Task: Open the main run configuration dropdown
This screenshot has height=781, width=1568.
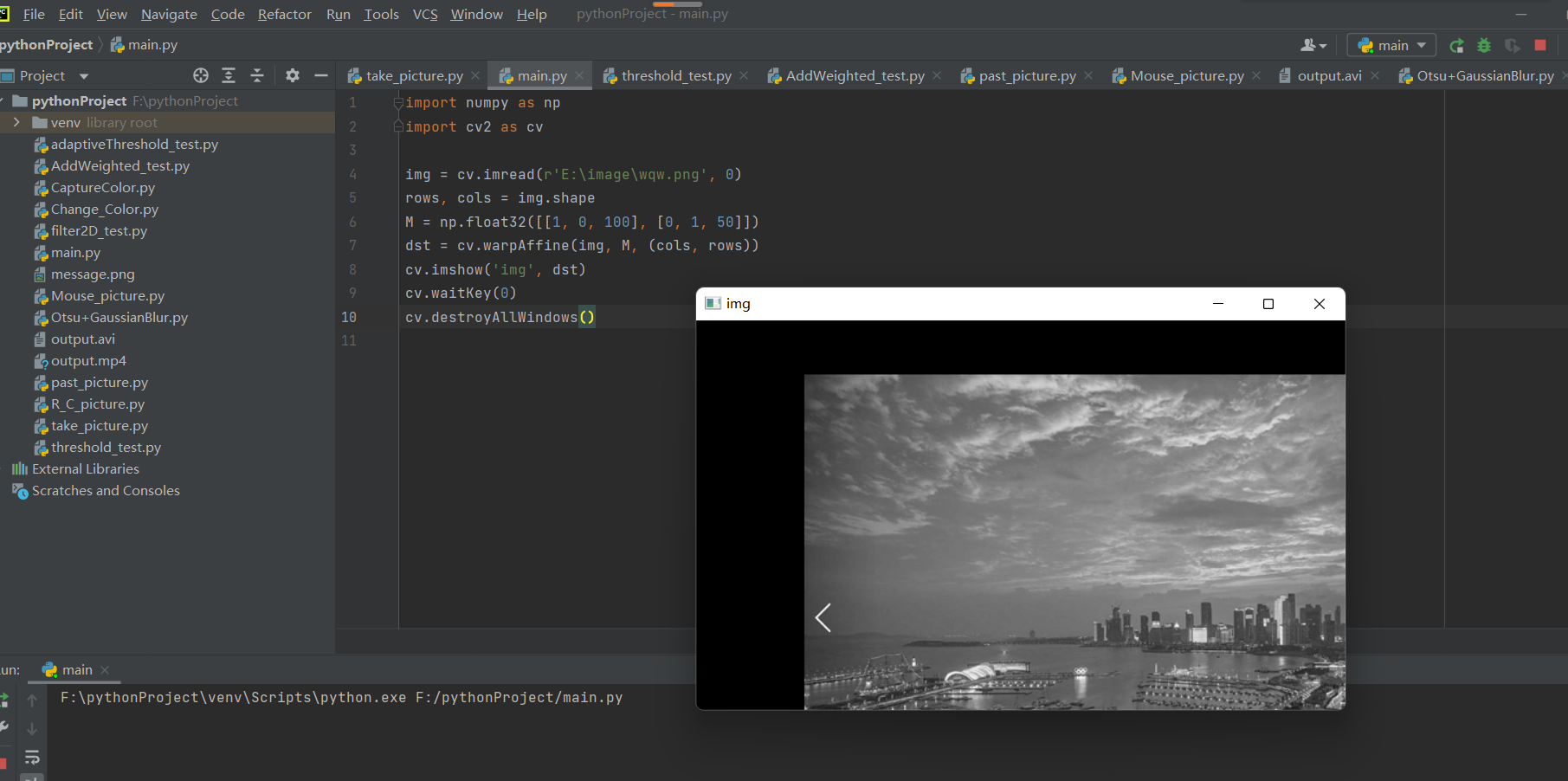Action: (x=1391, y=45)
